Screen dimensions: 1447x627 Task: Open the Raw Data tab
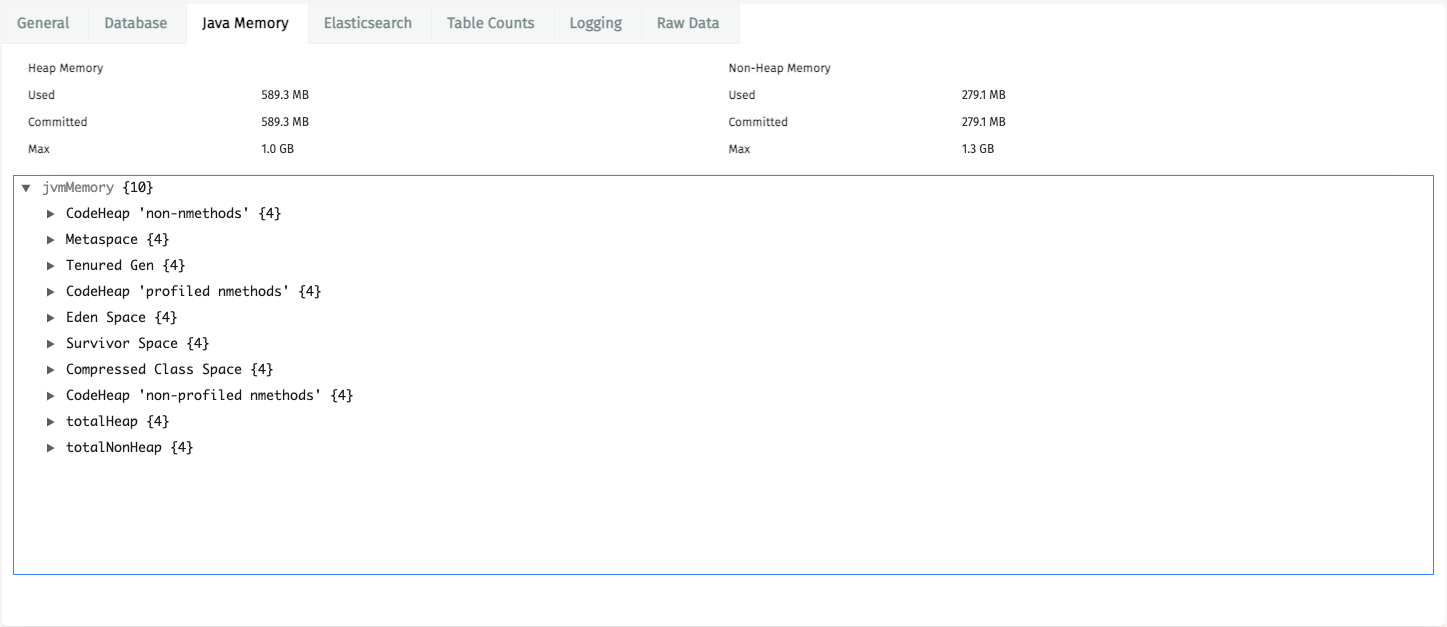689,23
